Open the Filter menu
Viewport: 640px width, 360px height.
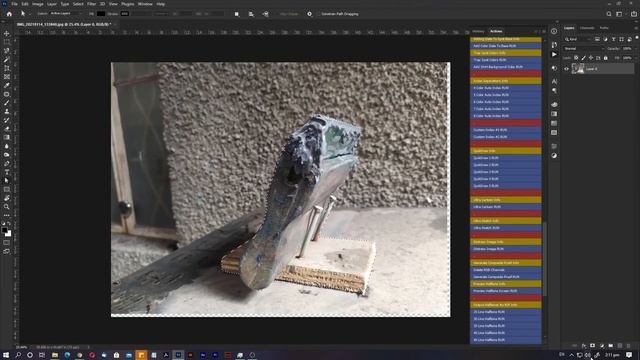point(91,4)
